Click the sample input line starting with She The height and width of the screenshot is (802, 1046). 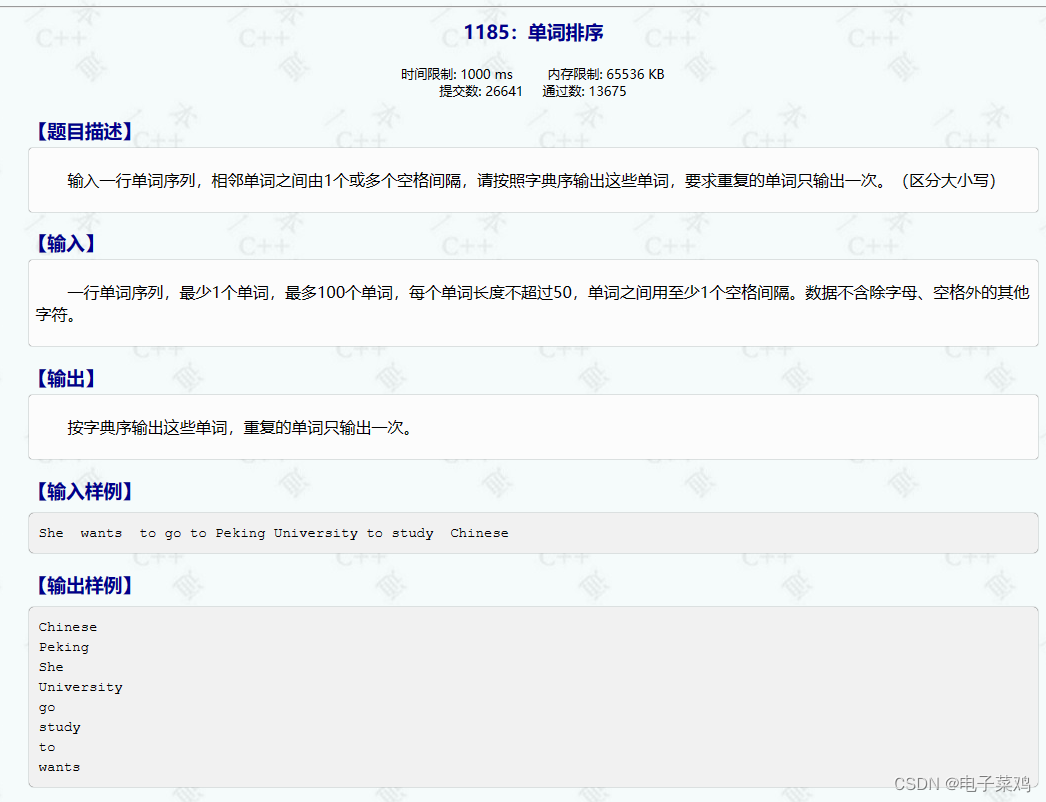click(x=272, y=533)
